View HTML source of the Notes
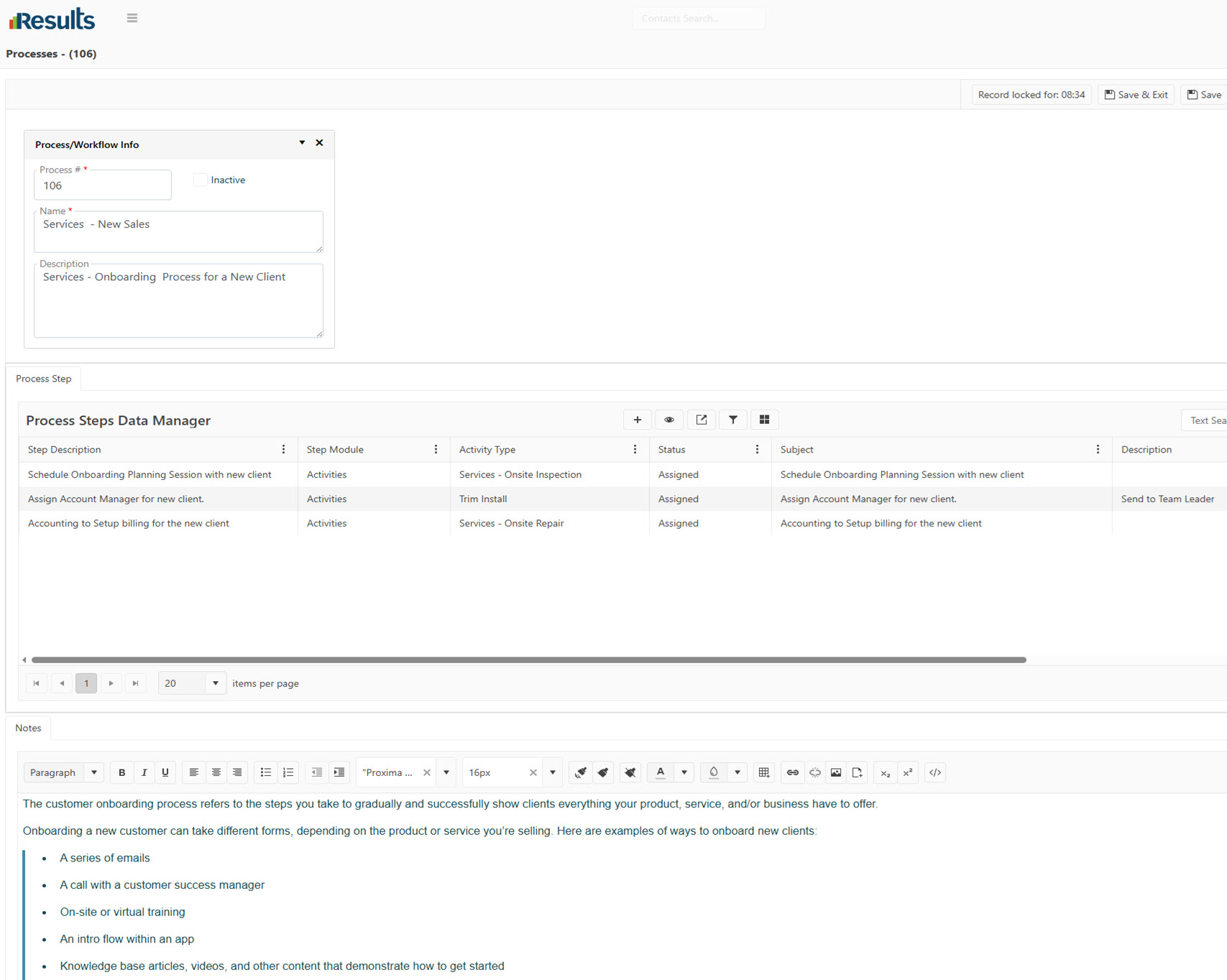1227x980 pixels. click(934, 772)
